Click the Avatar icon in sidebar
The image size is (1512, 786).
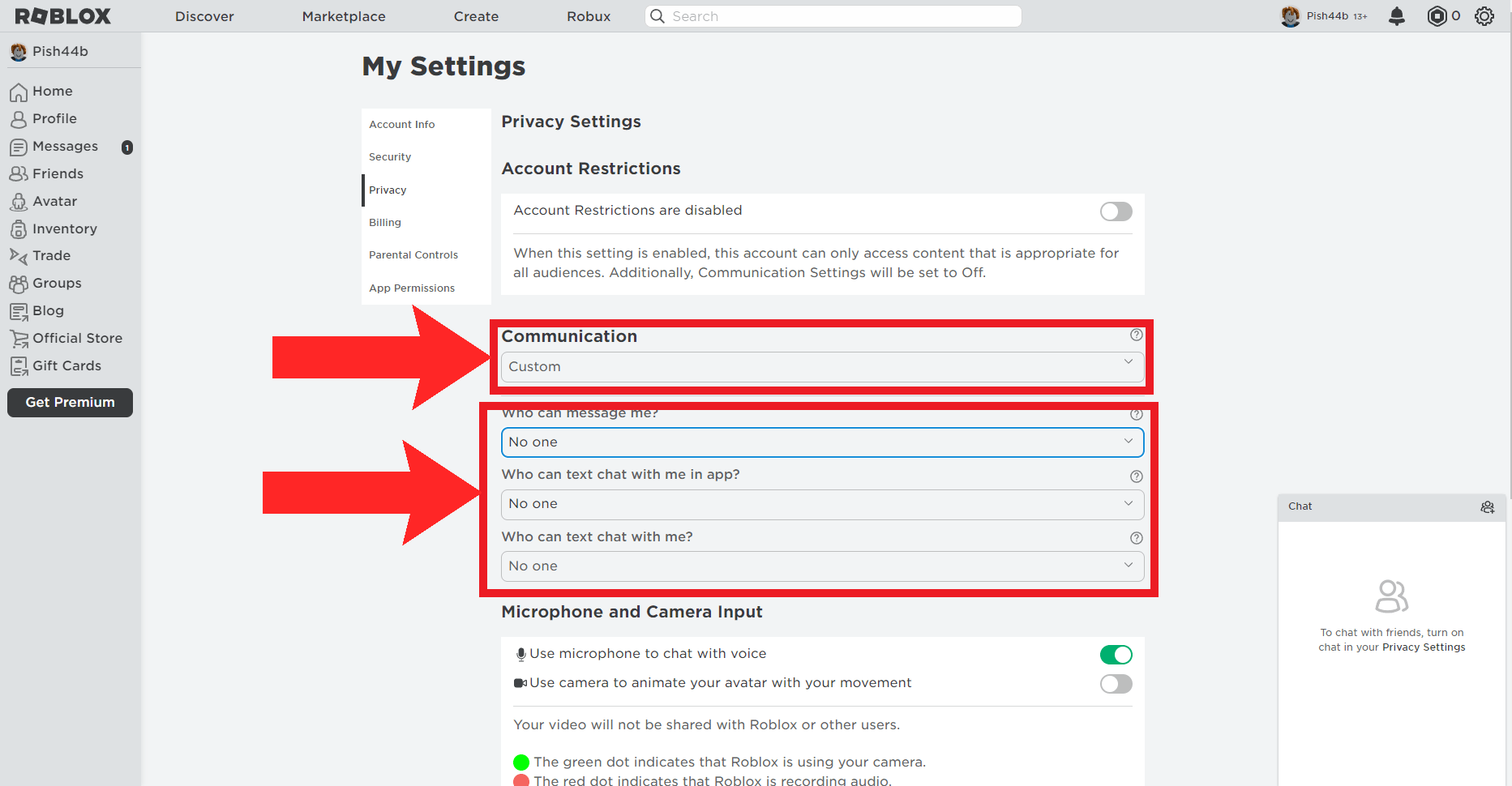[x=19, y=202]
